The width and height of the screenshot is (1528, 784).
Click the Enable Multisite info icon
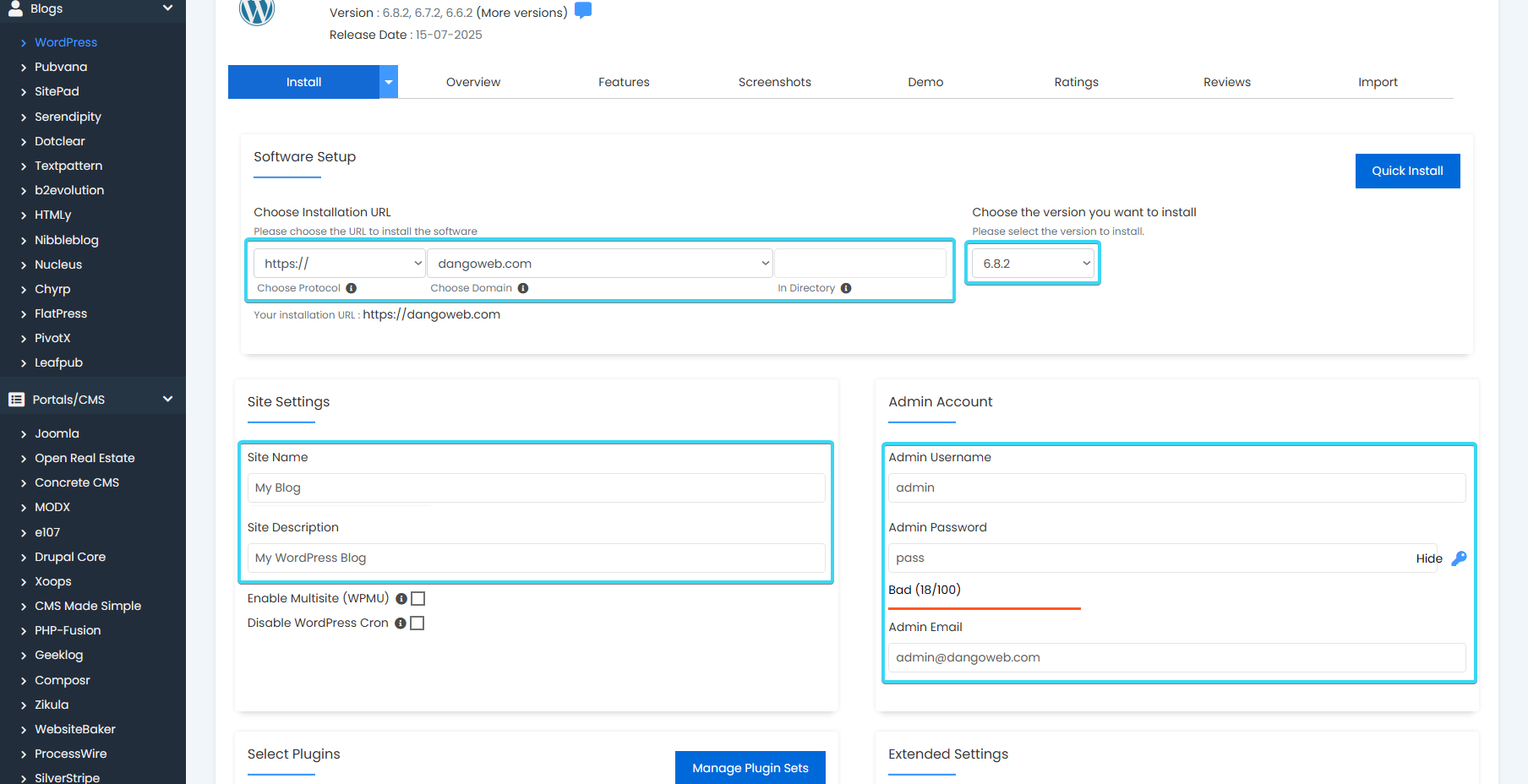pyautogui.click(x=401, y=599)
